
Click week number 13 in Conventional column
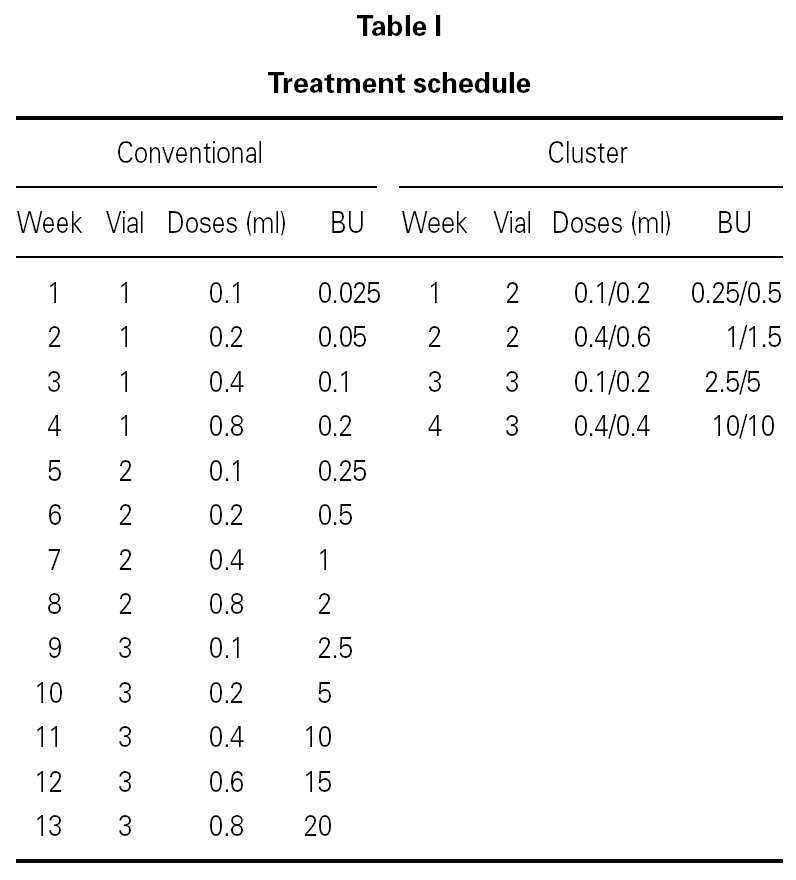(48, 826)
